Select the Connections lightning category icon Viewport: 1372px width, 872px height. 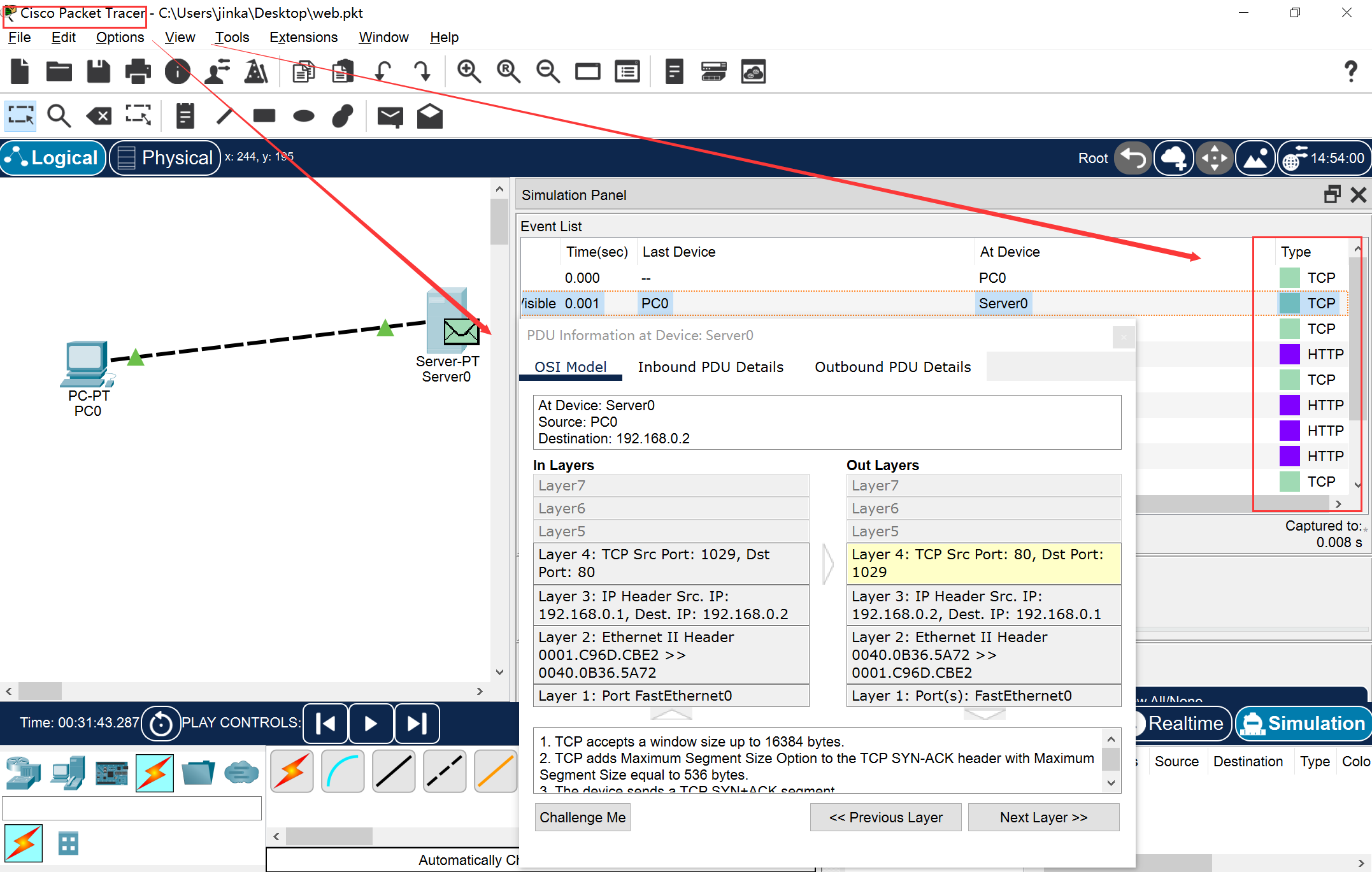(x=154, y=773)
